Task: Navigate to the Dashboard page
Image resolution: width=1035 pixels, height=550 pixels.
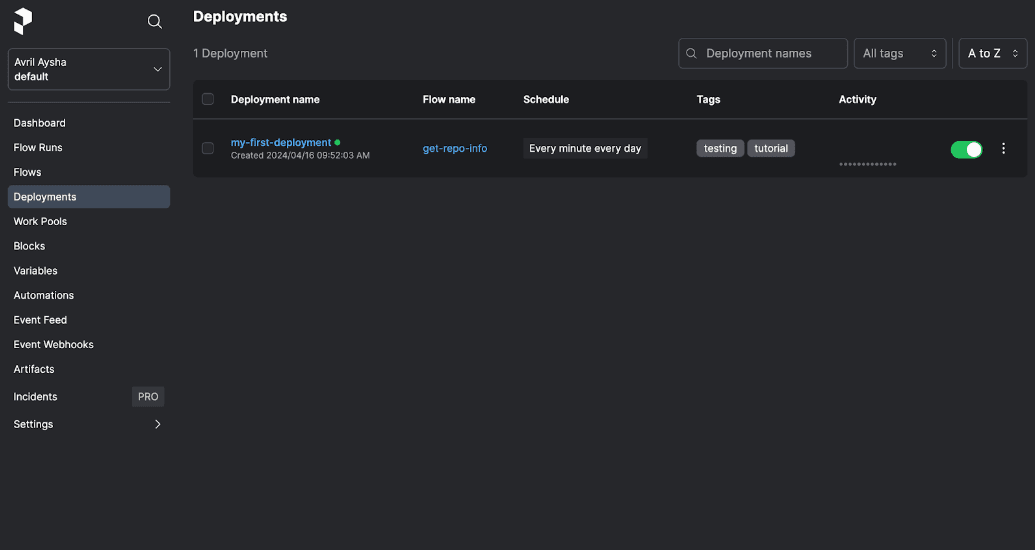Action: click(x=40, y=123)
